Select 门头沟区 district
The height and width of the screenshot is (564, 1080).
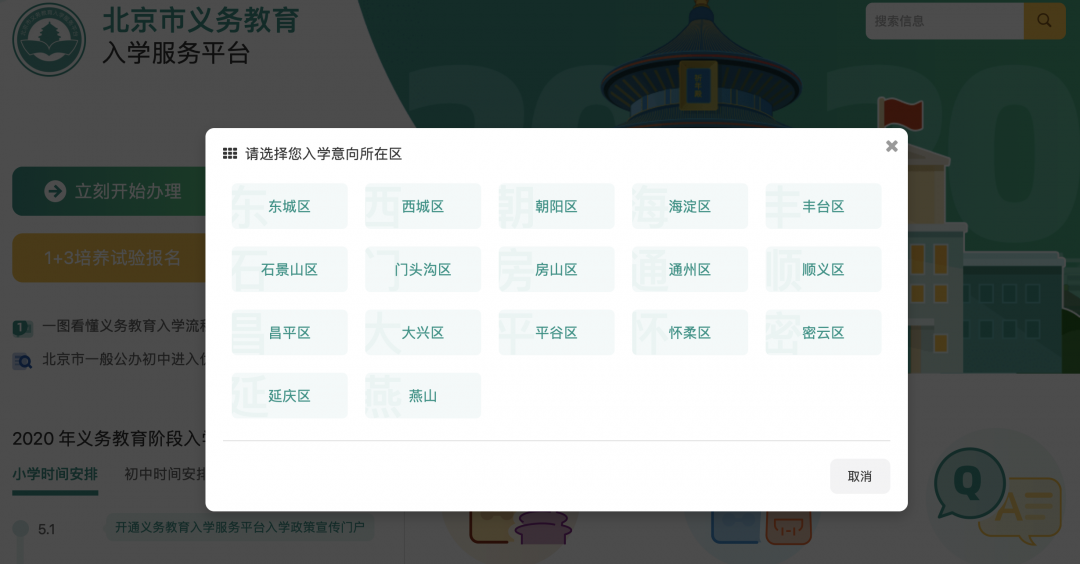coord(423,269)
